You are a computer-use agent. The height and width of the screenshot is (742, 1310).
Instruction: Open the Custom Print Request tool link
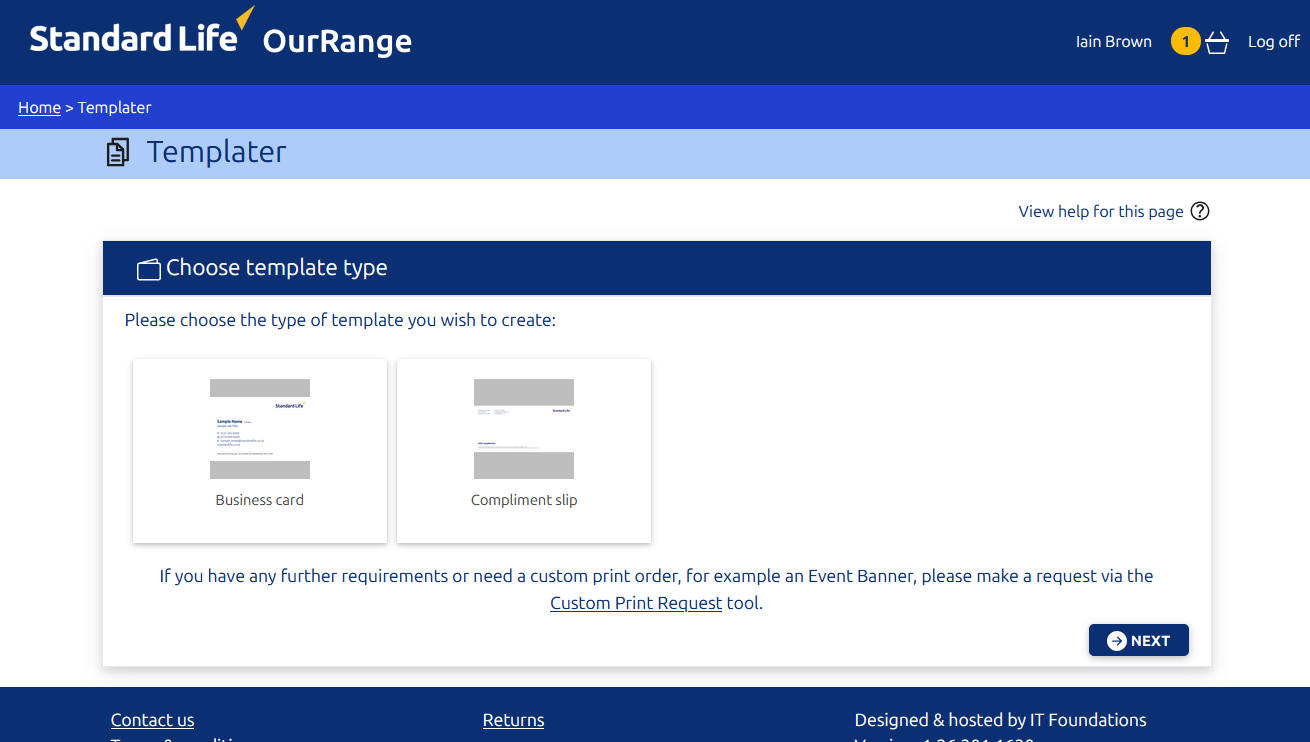pyautogui.click(x=636, y=603)
